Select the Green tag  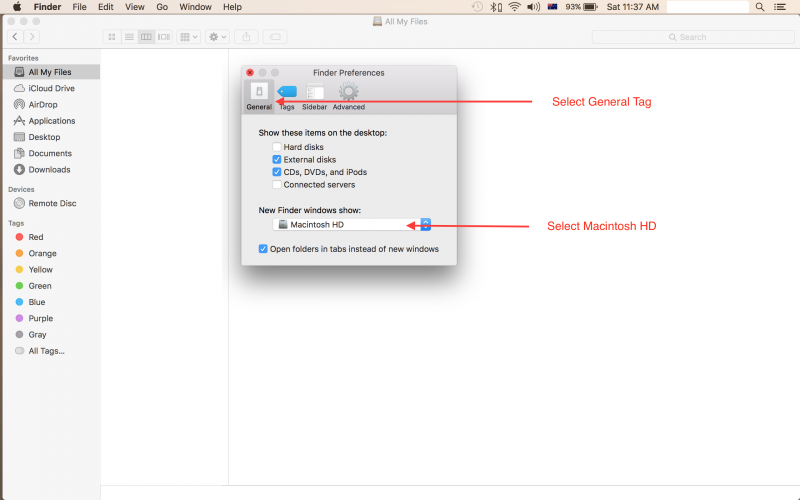(51, 286)
